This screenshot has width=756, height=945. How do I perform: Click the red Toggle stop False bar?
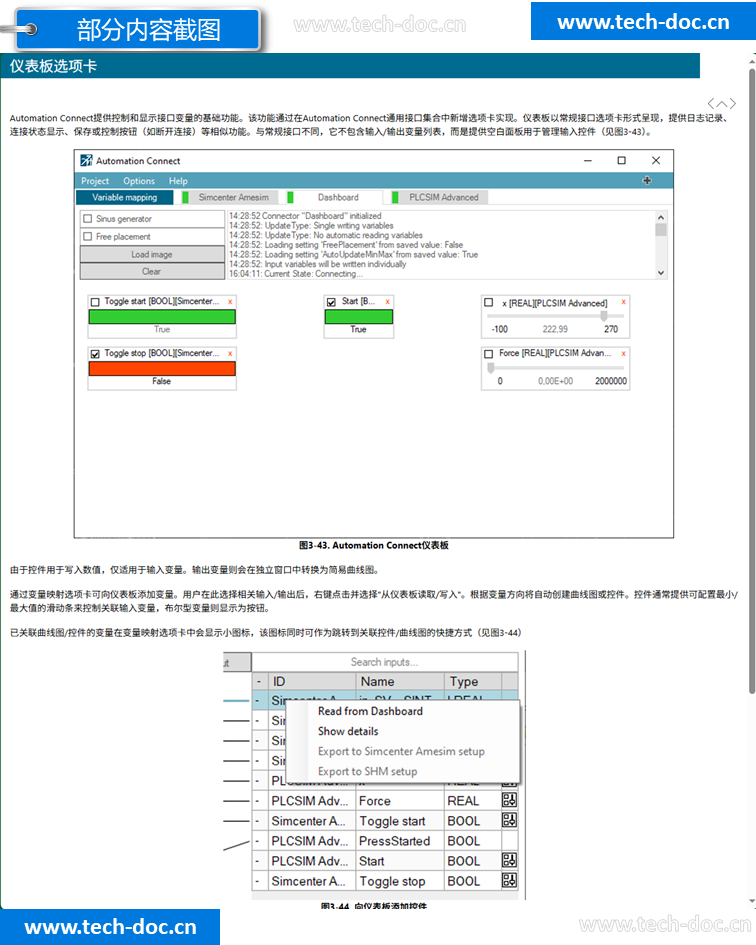[x=162, y=369]
